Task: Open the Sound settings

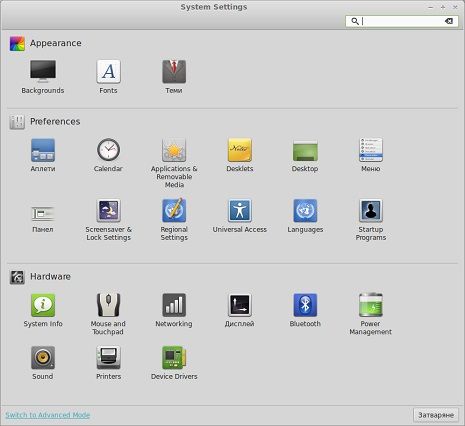Action: click(43, 357)
